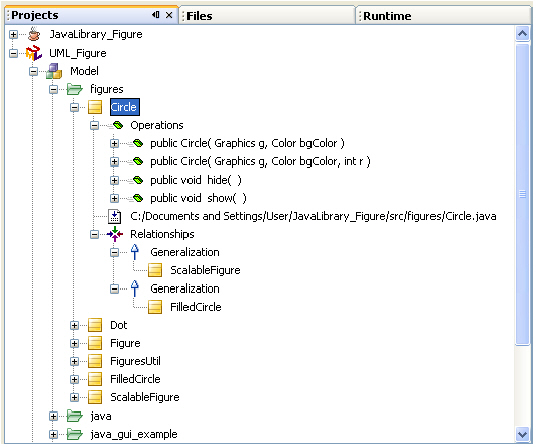Select the highlighted Circle label

pos(125,107)
